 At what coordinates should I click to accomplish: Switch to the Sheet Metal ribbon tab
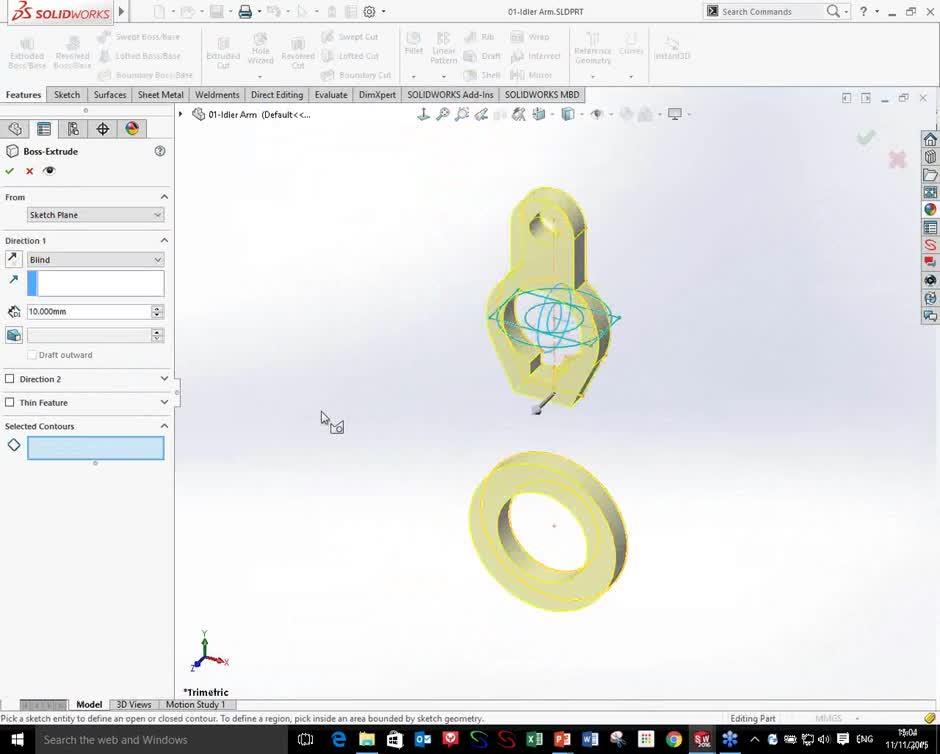point(159,94)
